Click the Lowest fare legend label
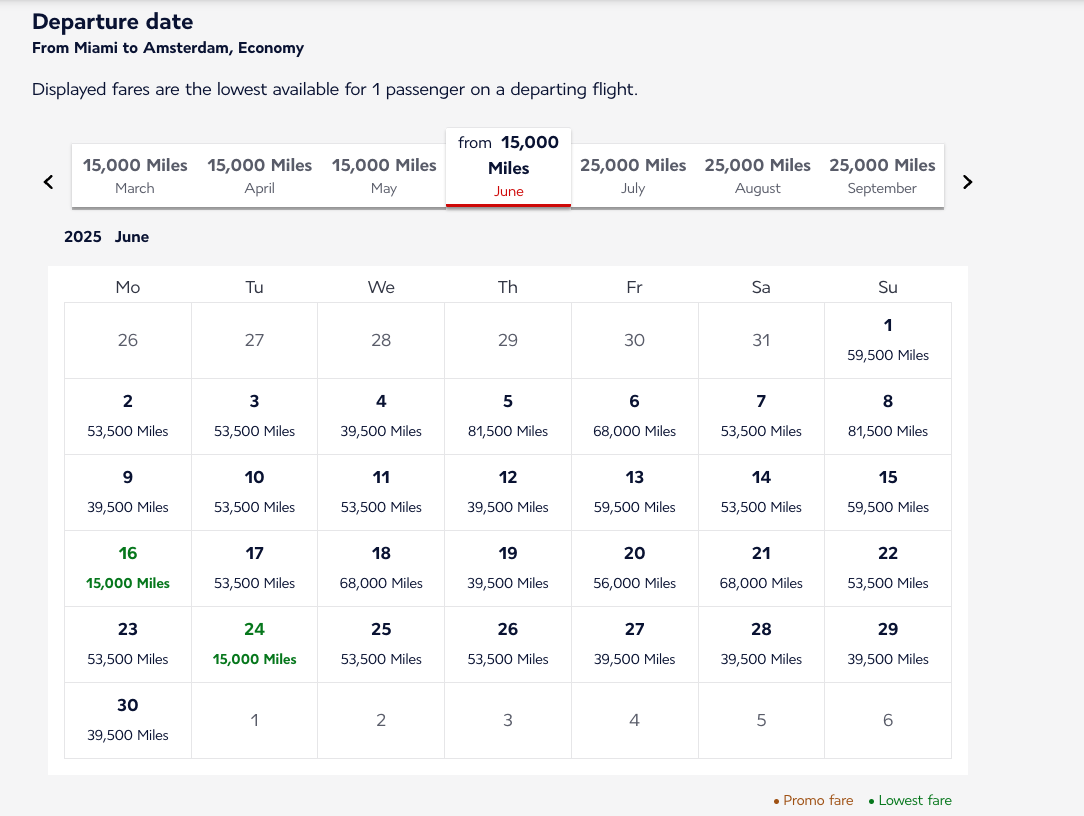 pos(916,800)
